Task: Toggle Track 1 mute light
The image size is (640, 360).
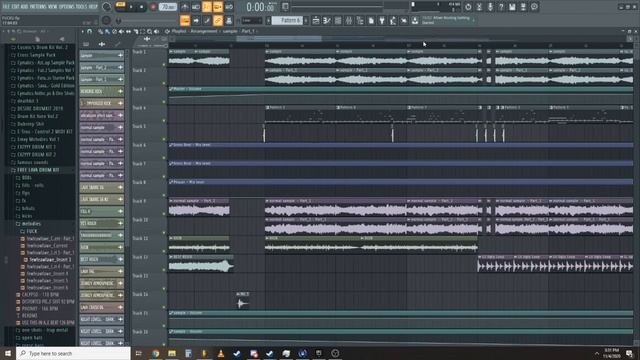Action: tap(164, 64)
